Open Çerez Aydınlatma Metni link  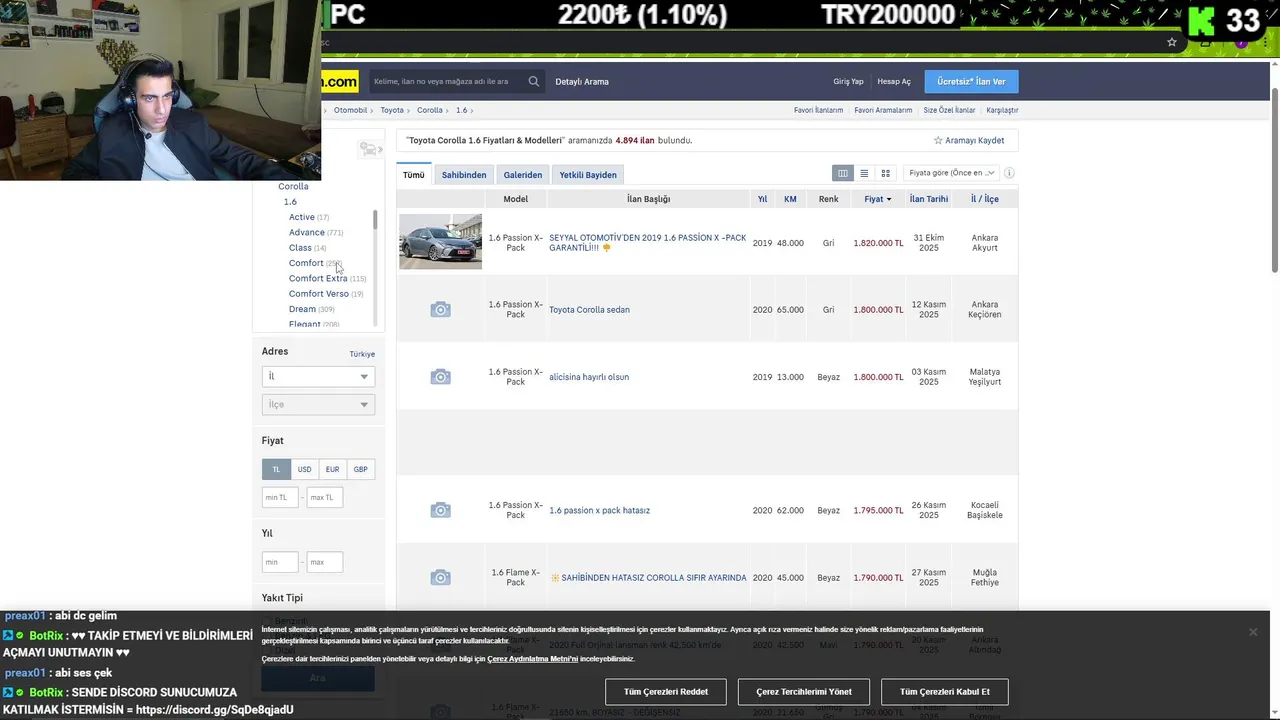(x=533, y=659)
